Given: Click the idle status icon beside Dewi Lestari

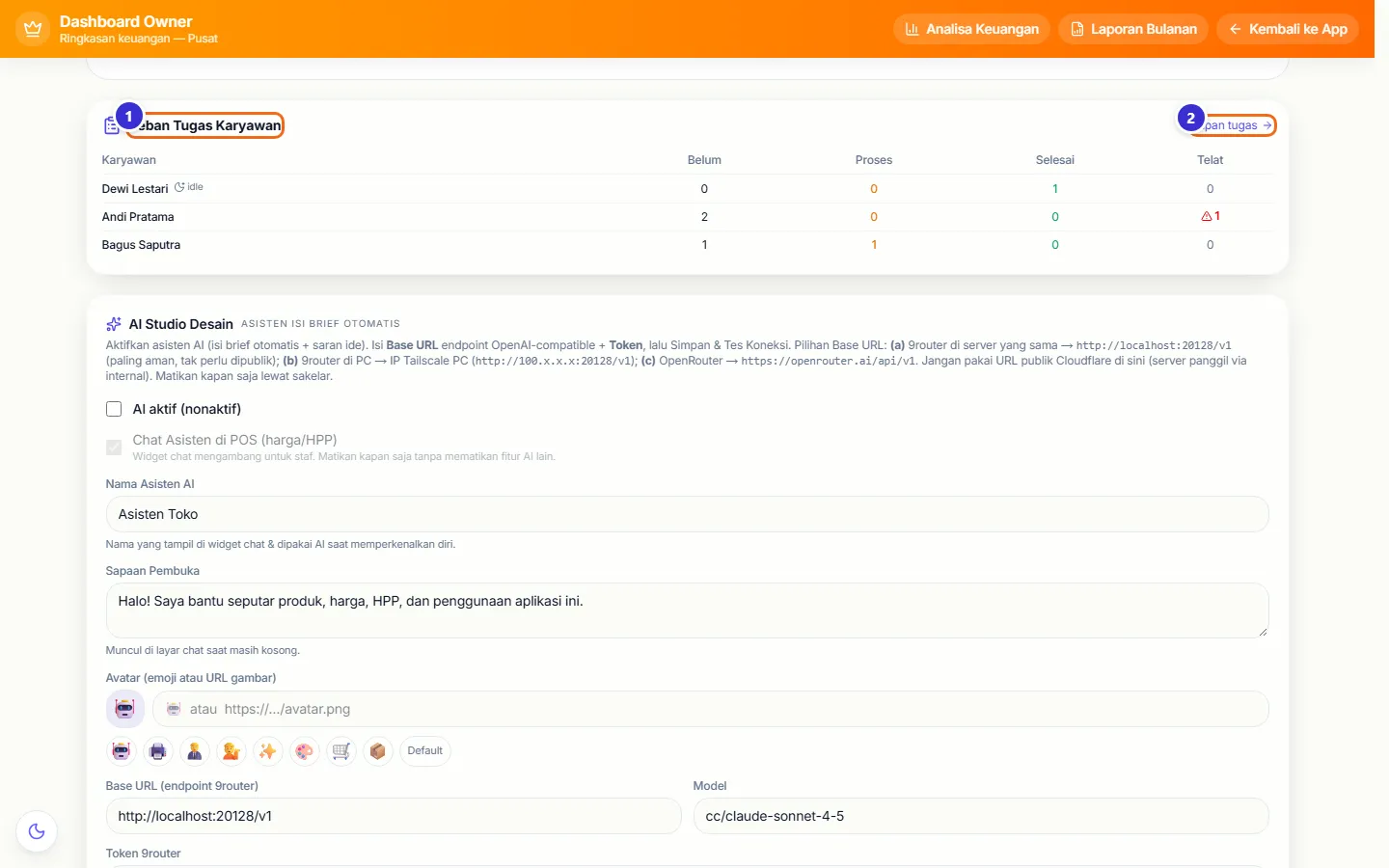Looking at the screenshot, I should [x=179, y=187].
